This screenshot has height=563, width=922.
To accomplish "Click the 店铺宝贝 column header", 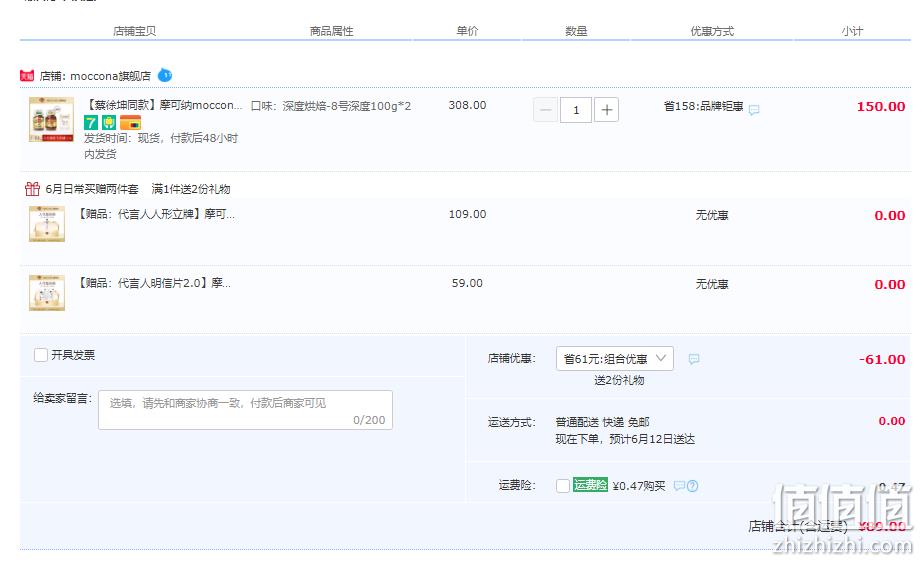I will 135,31.
